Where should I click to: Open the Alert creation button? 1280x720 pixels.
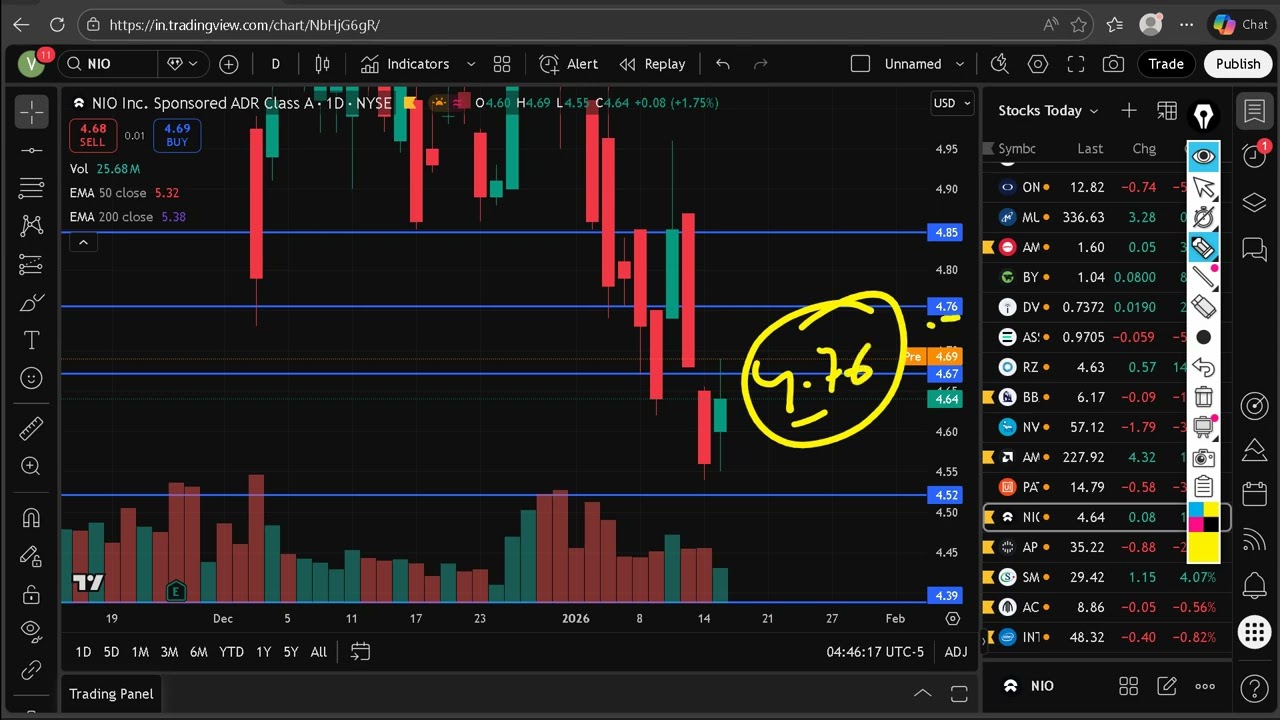tap(569, 64)
